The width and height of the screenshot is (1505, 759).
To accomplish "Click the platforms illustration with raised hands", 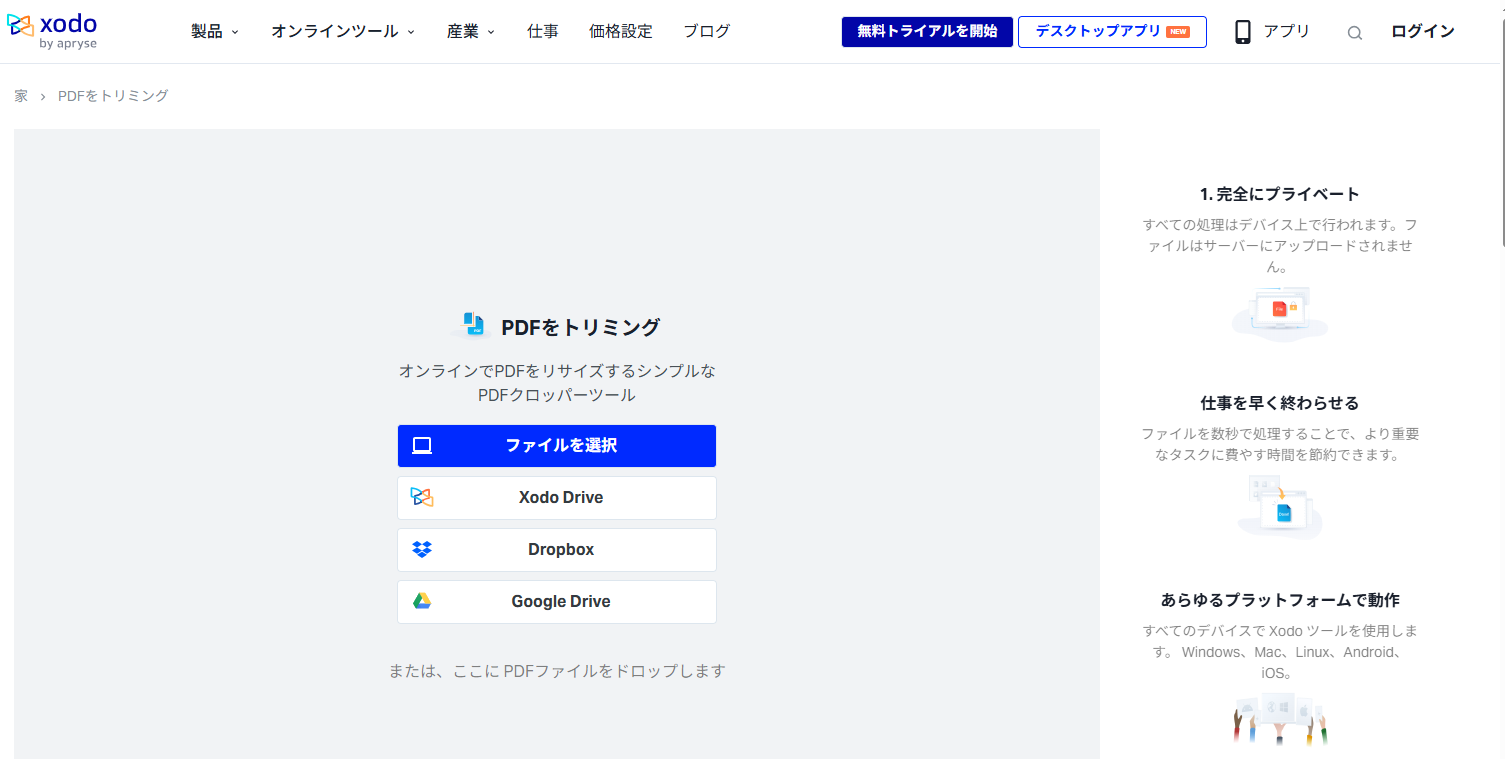I will coord(1280,718).
